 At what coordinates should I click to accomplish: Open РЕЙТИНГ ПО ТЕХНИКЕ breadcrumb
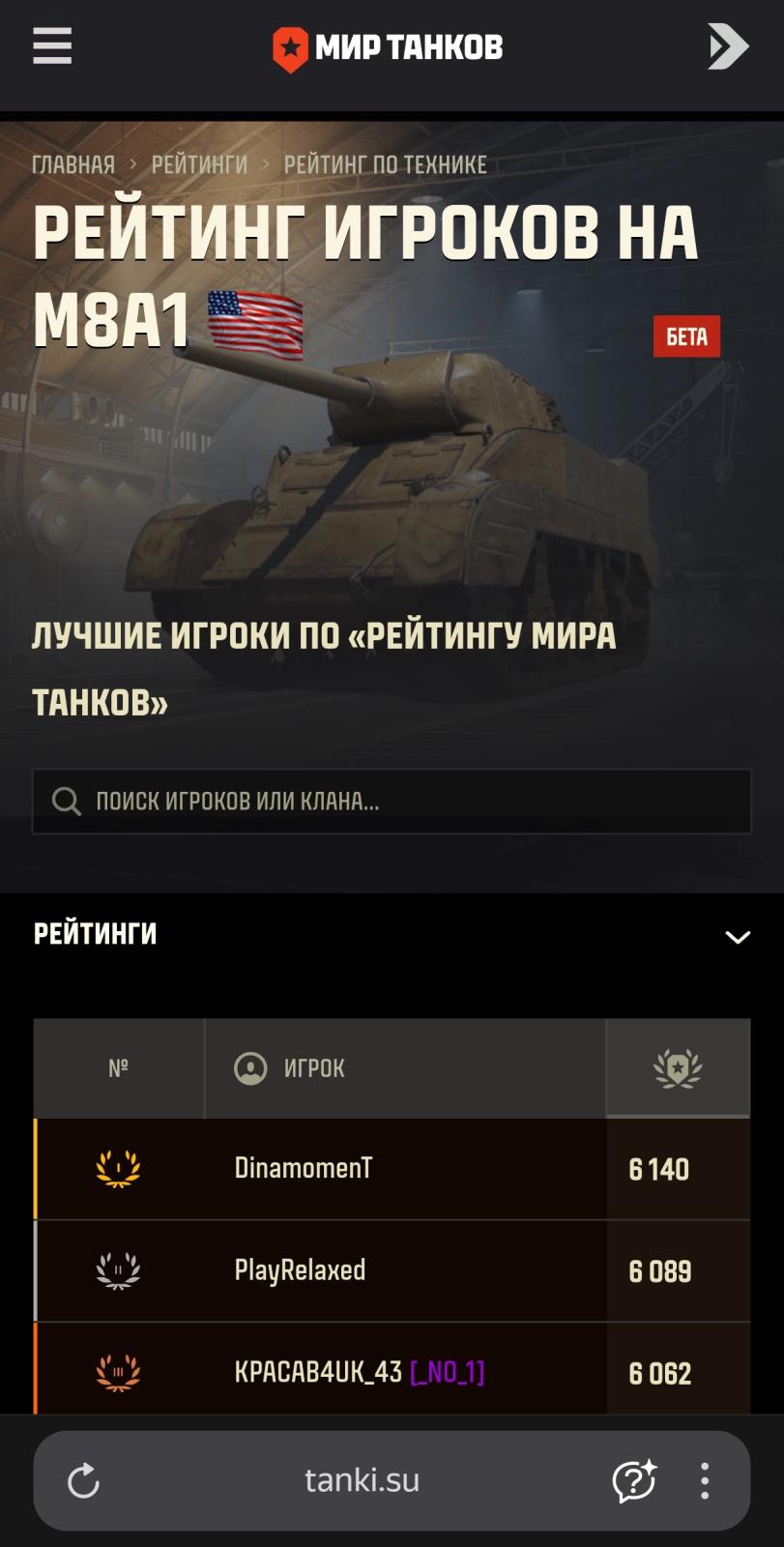[385, 164]
